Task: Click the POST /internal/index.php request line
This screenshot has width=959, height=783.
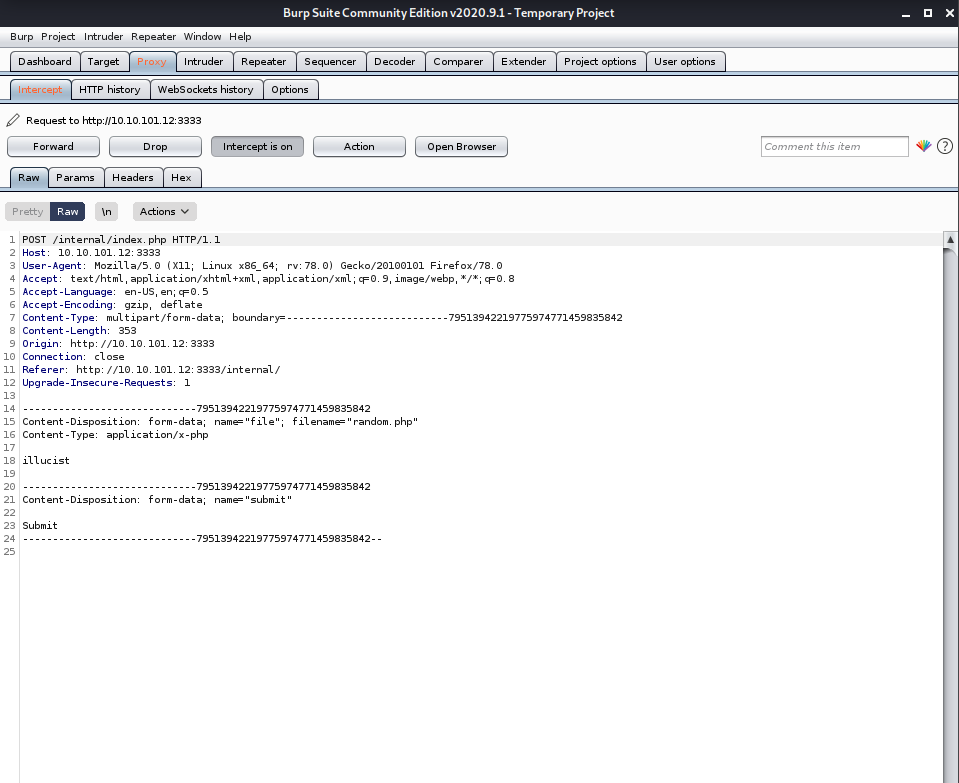Action: [121, 240]
